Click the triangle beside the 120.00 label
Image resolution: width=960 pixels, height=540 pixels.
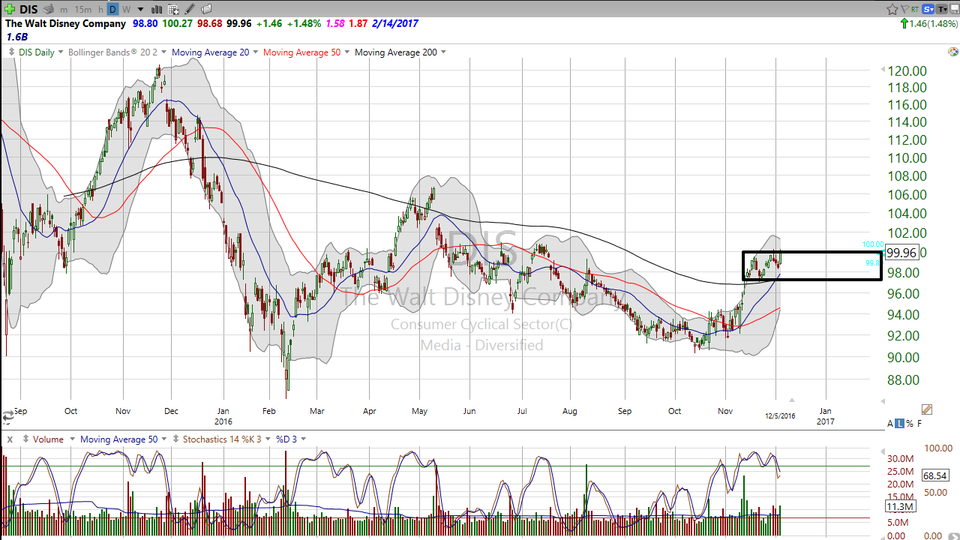coord(882,70)
